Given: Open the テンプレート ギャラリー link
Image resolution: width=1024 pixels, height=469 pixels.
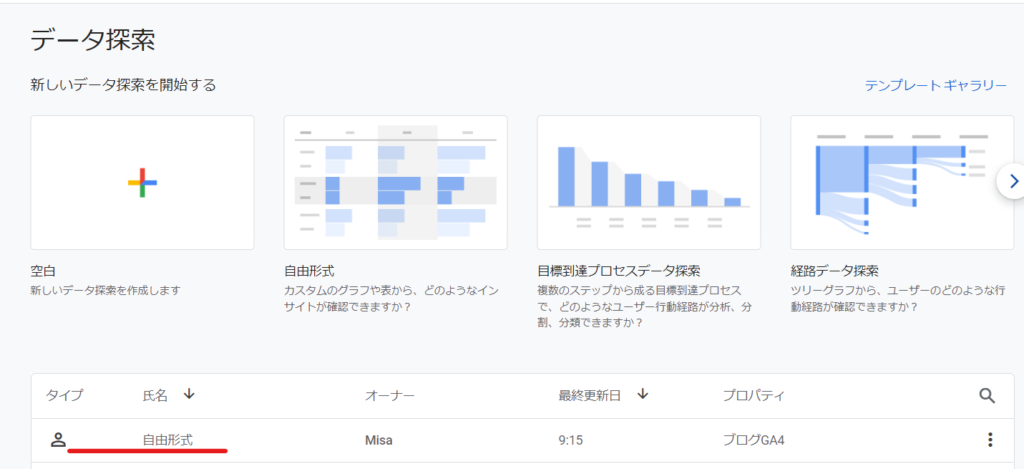Looking at the screenshot, I should pyautogui.click(x=935, y=85).
